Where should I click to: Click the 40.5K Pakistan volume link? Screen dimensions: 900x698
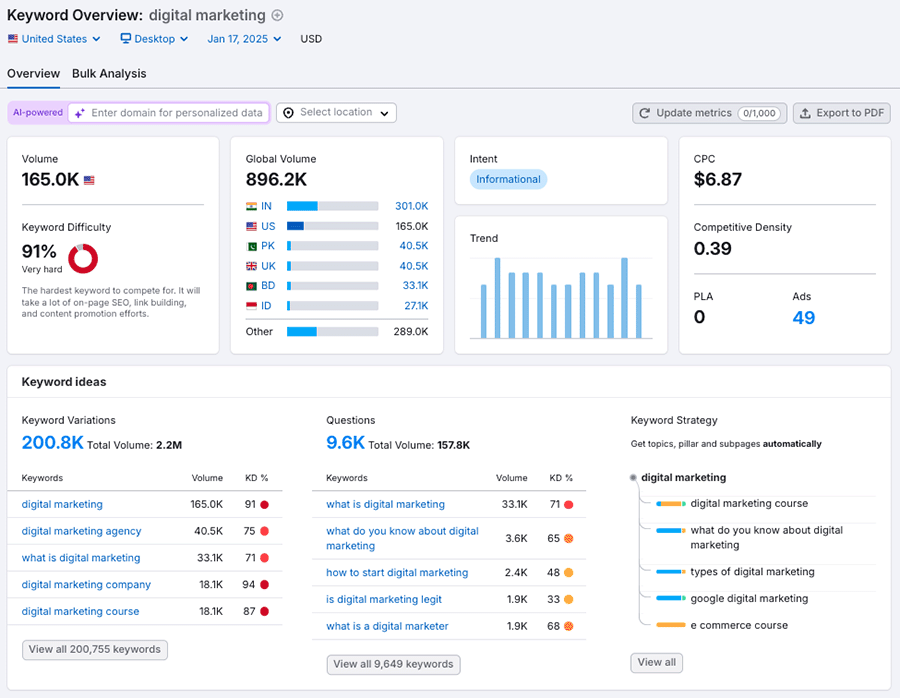[x=414, y=246]
